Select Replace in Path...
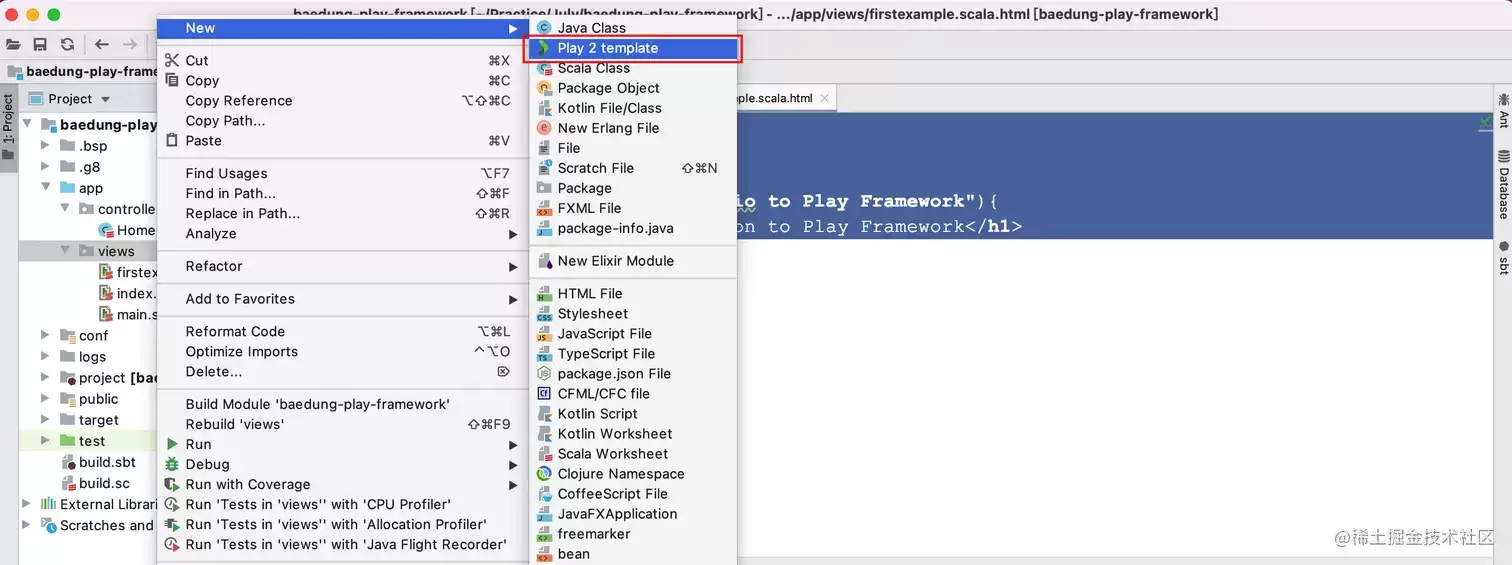The height and width of the screenshot is (565, 1512). (343, 214)
